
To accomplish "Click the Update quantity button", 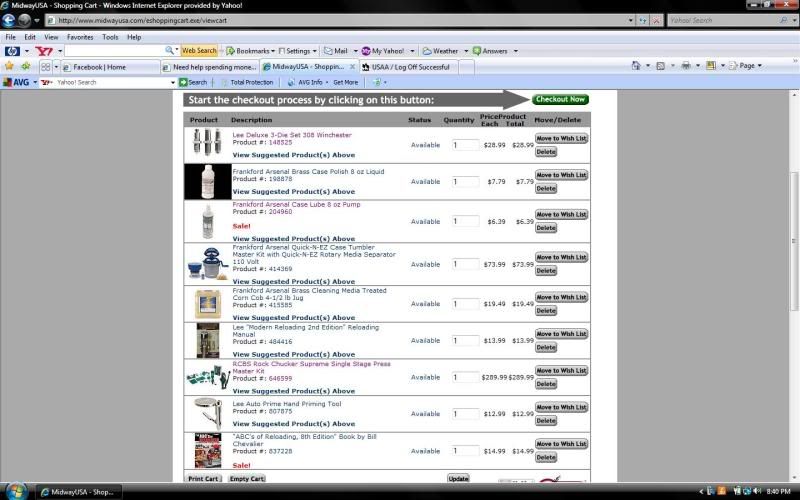I will coord(458,479).
